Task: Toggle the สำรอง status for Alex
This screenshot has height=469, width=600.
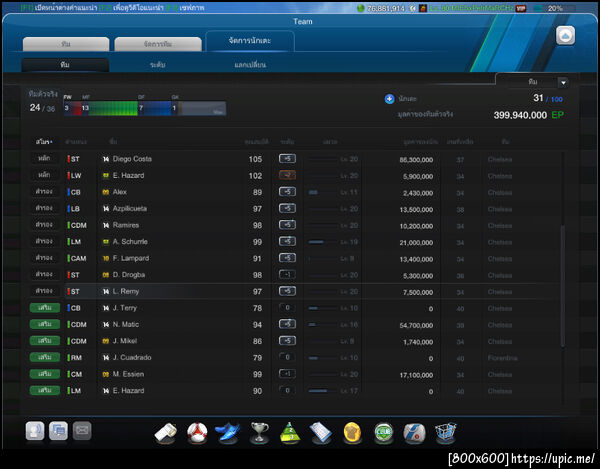Action: 44,191
